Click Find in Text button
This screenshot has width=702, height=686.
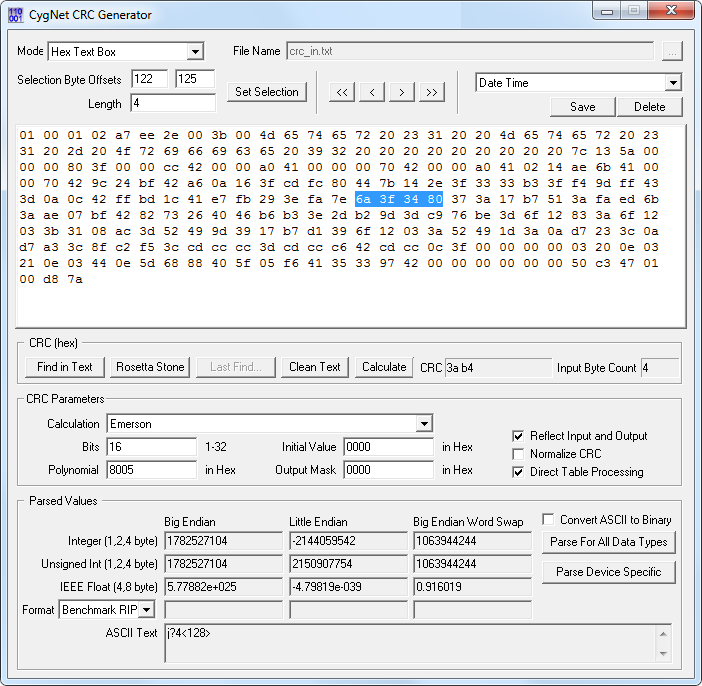(x=65, y=367)
